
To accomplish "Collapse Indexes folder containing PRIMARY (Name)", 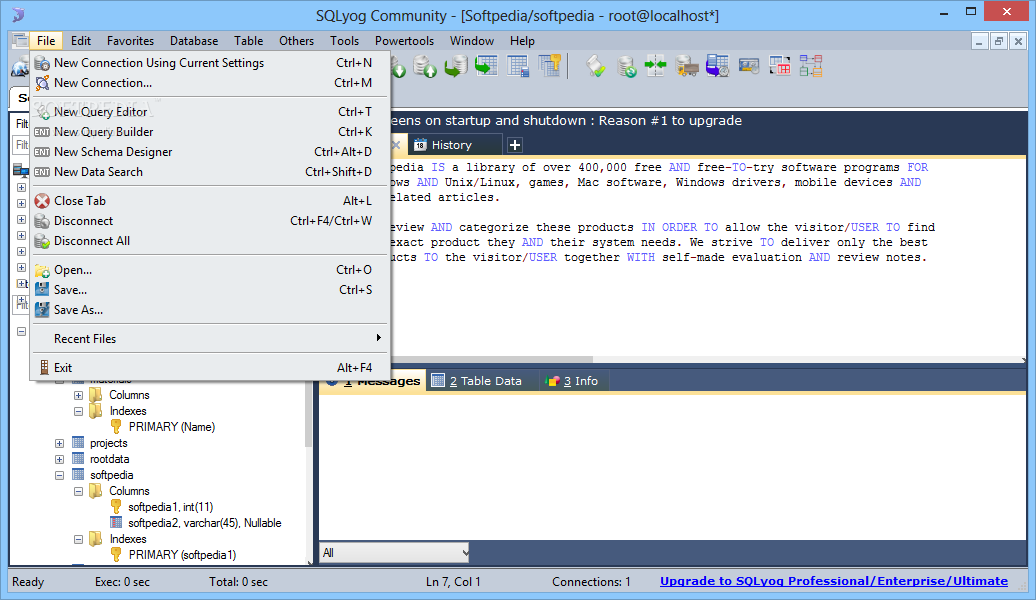I will click(x=79, y=411).
